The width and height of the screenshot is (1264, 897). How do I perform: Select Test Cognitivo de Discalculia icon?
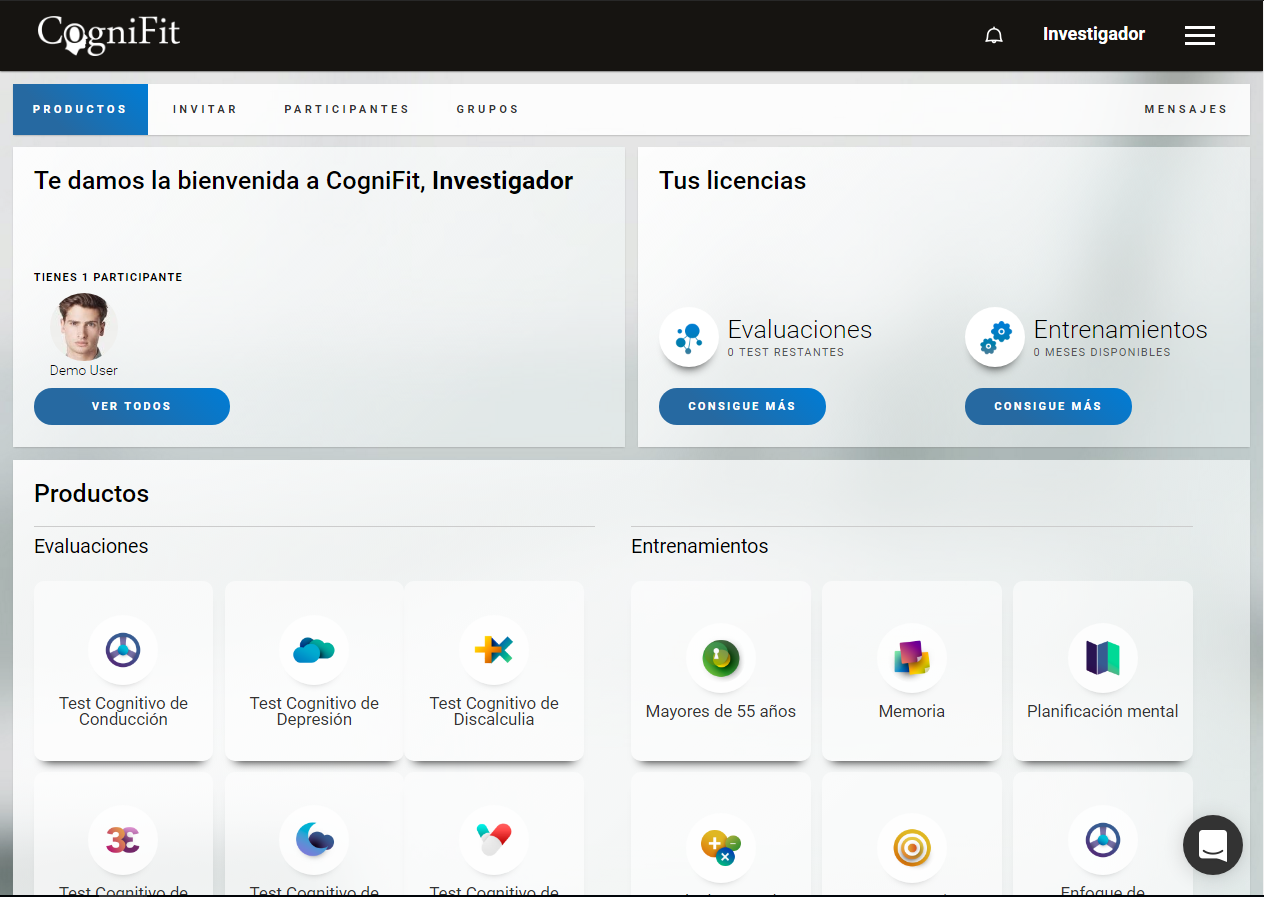point(494,650)
